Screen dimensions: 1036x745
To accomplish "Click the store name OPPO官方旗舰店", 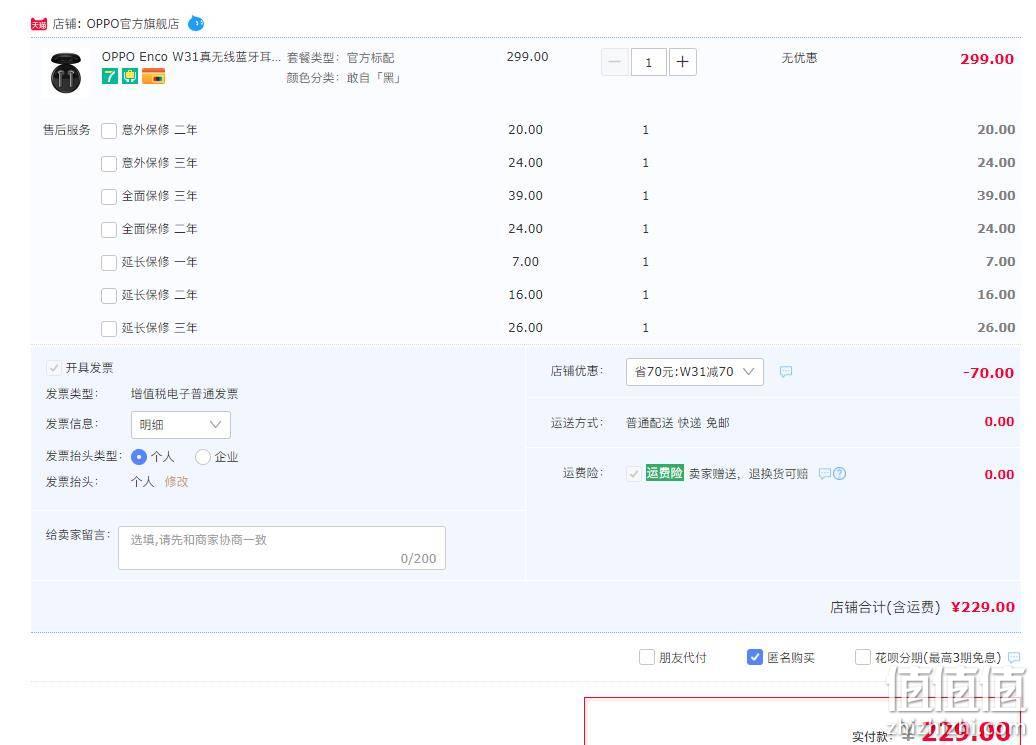I will click(x=133, y=24).
